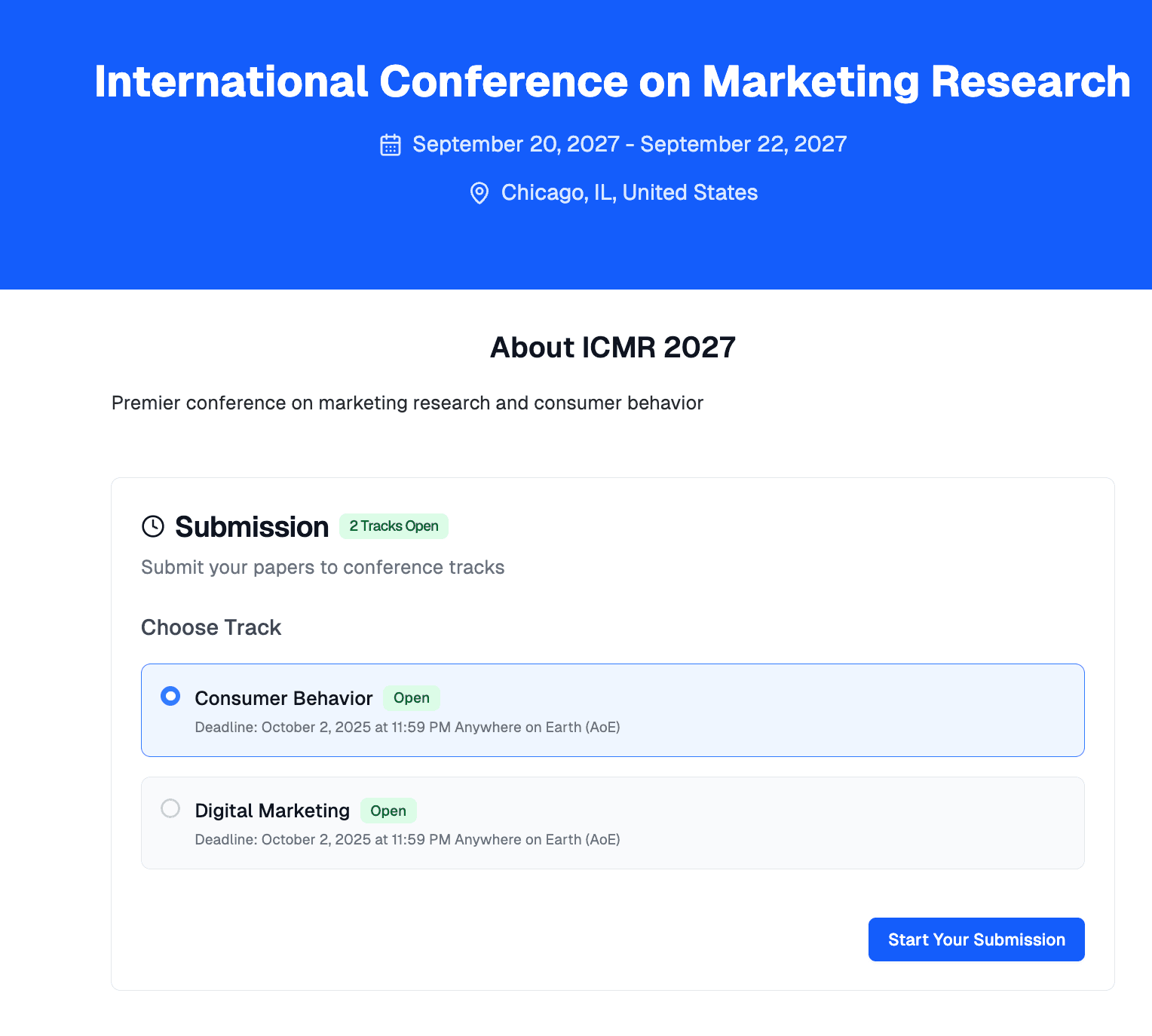
Task: Click the Consumer Behavior deadline text
Action: [x=407, y=727]
